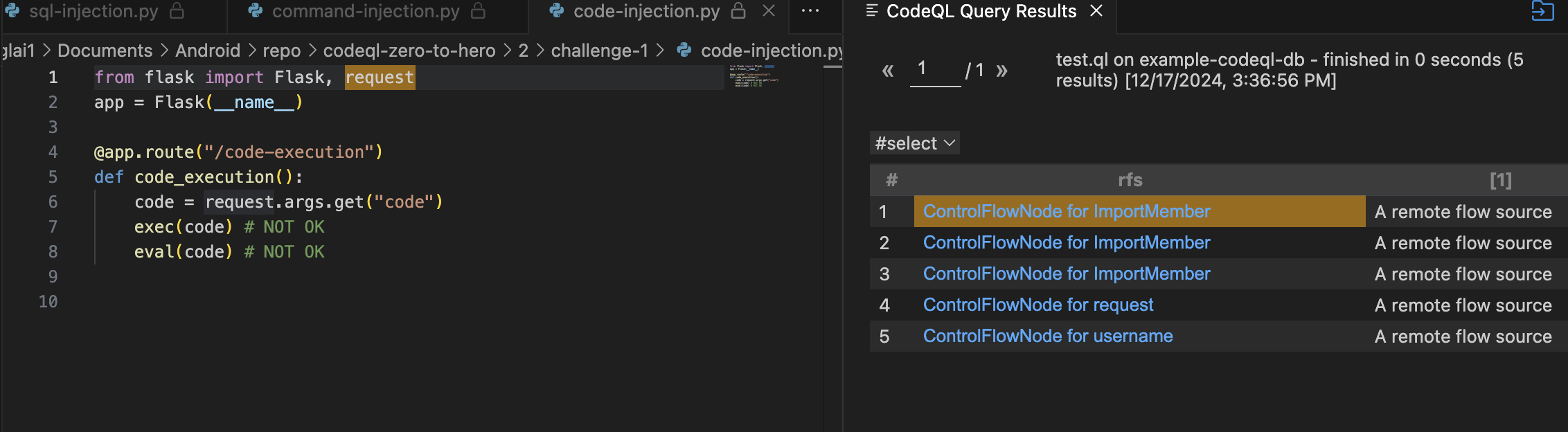The height and width of the screenshot is (432, 1568).
Task: Switch to the sql-injection.py tab
Action: [x=93, y=11]
